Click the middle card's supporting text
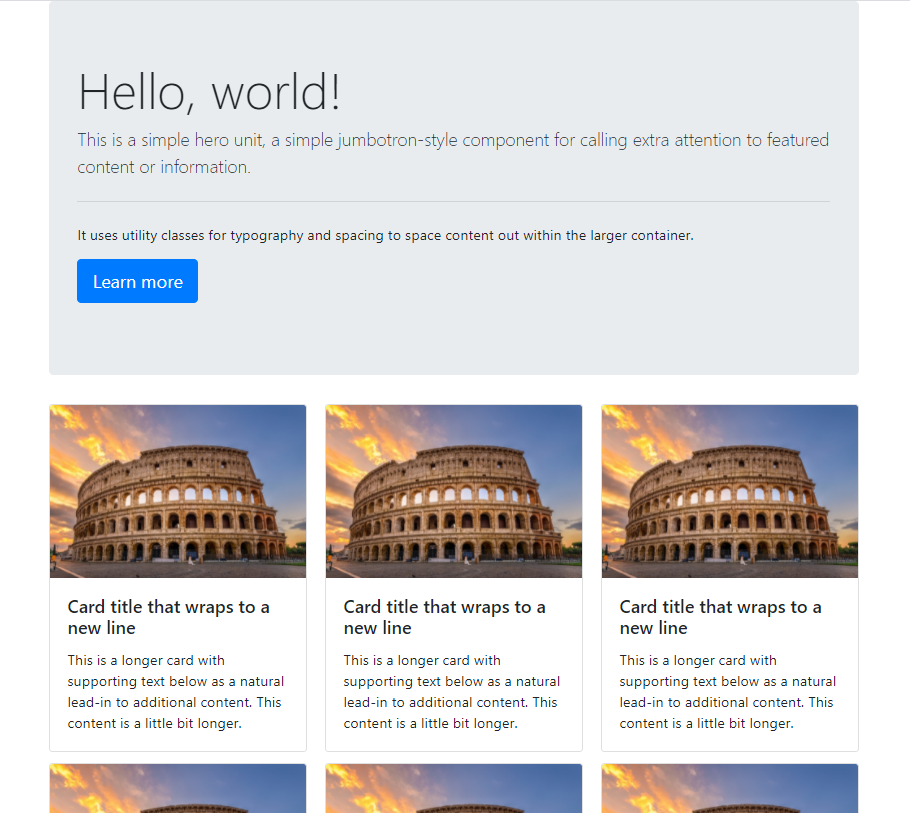Viewport: 910px width, 813px height. pyautogui.click(x=452, y=692)
